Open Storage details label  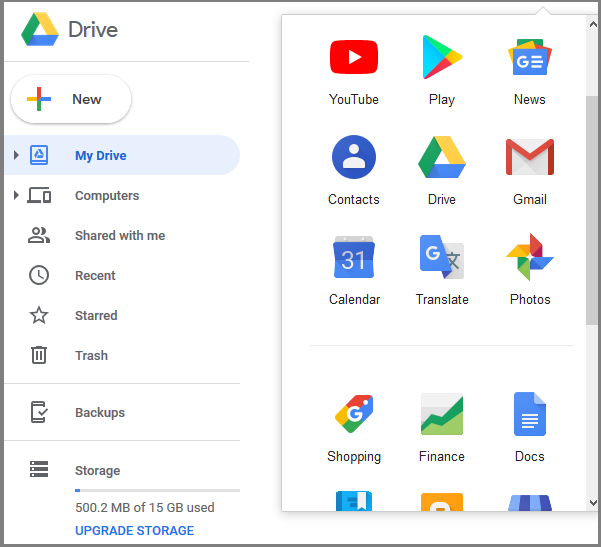point(97,470)
